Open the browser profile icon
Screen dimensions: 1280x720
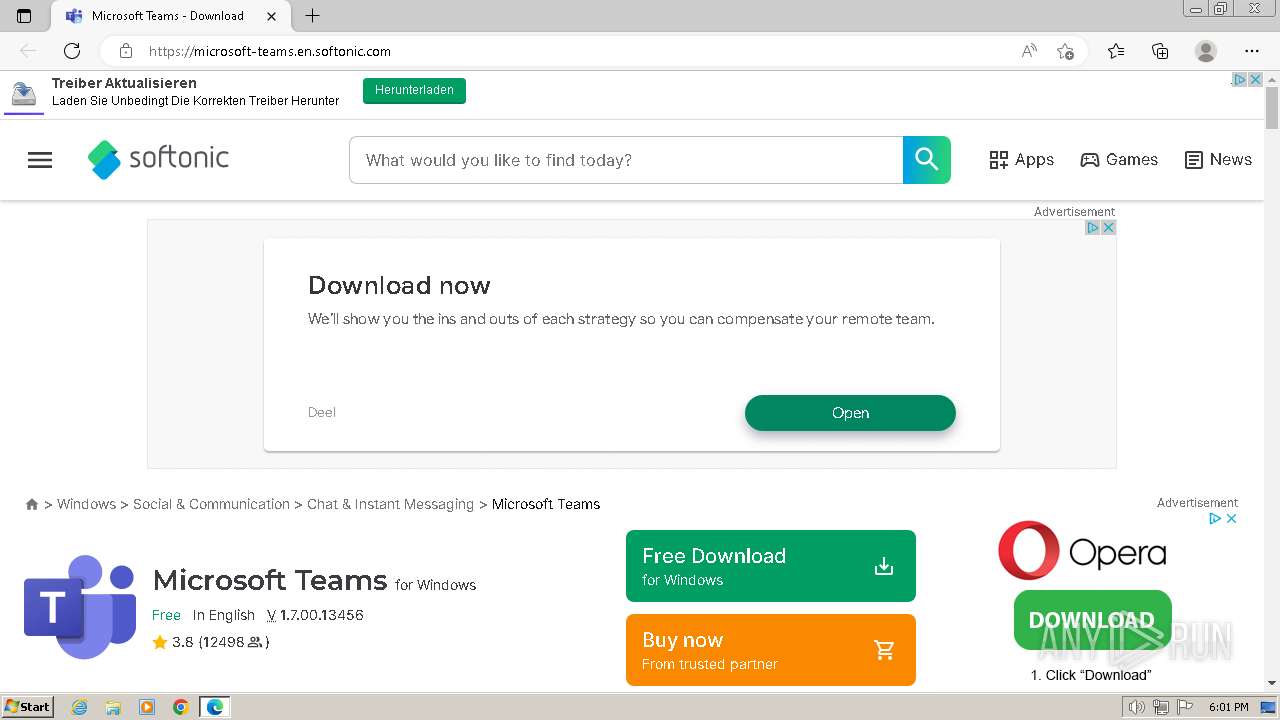tap(1206, 51)
